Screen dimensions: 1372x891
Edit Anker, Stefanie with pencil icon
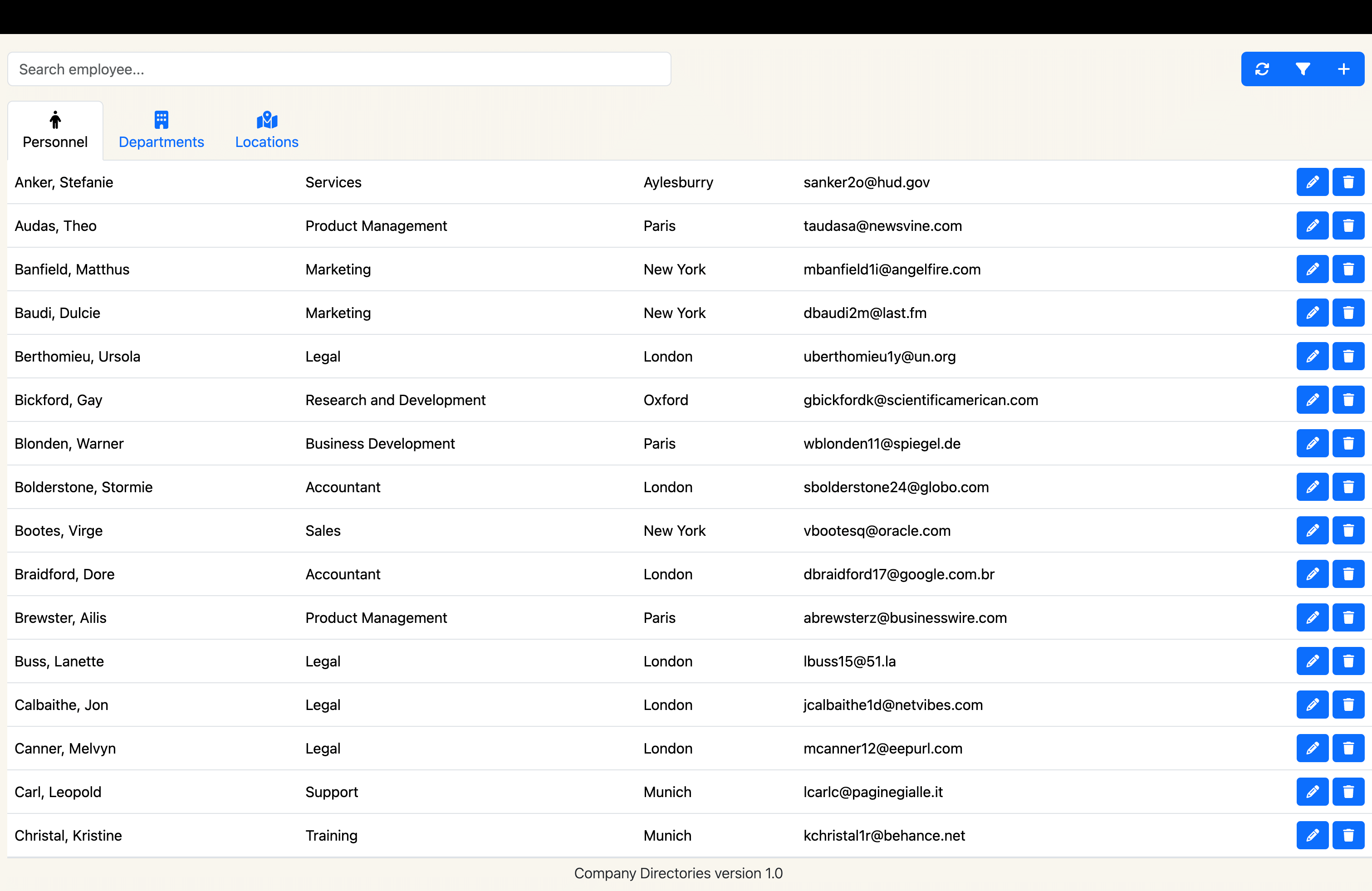[x=1312, y=182]
